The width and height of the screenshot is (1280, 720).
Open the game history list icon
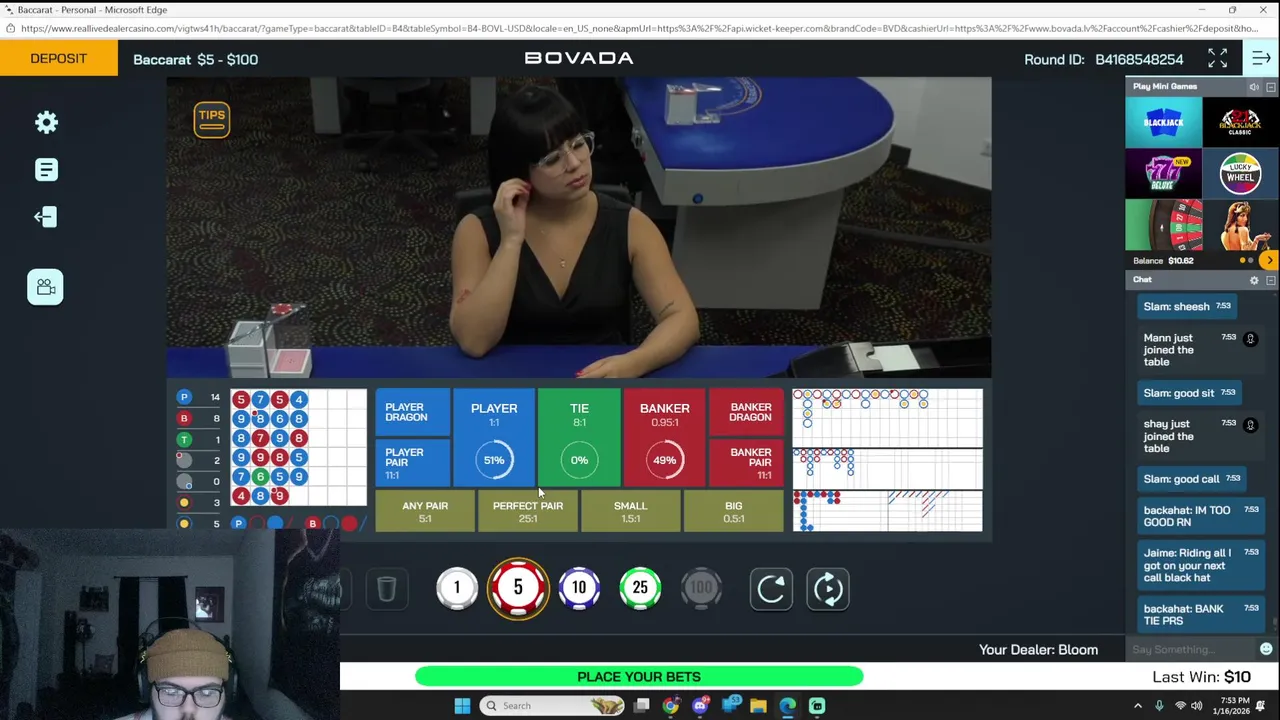click(46, 169)
